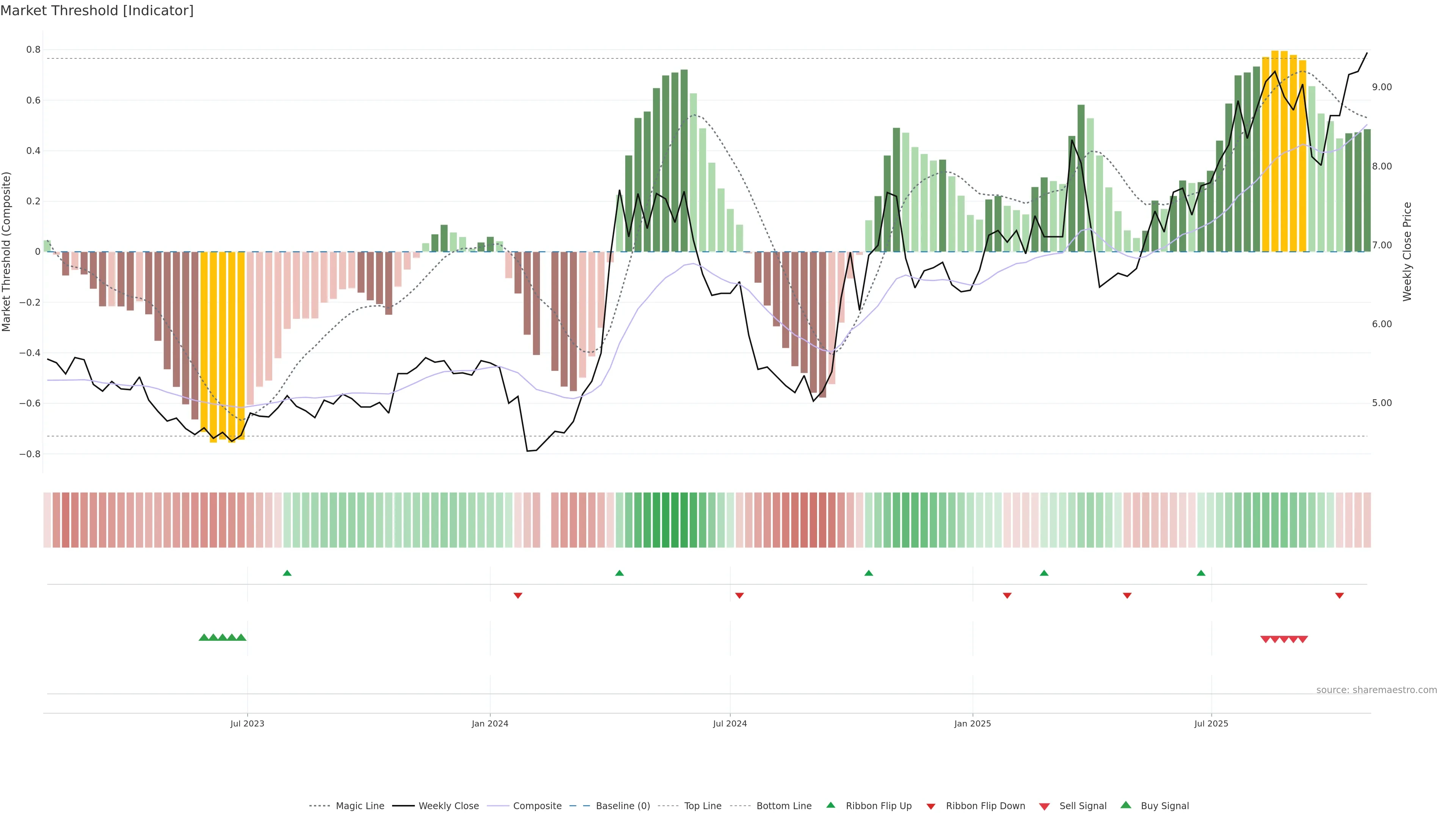Click the green Ribbon Flip Up legend triangle
Image resolution: width=1456 pixels, height=819 pixels.
pyautogui.click(x=830, y=805)
